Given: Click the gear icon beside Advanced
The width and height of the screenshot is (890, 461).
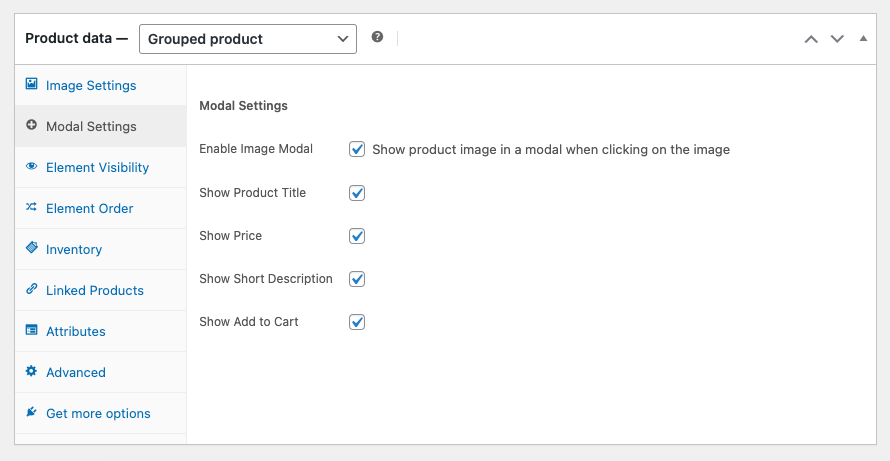Looking at the screenshot, I should coord(31,371).
